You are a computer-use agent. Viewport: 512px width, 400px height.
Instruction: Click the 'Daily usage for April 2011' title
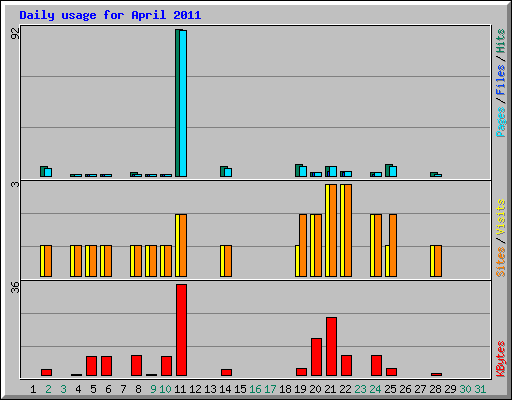tap(110, 15)
